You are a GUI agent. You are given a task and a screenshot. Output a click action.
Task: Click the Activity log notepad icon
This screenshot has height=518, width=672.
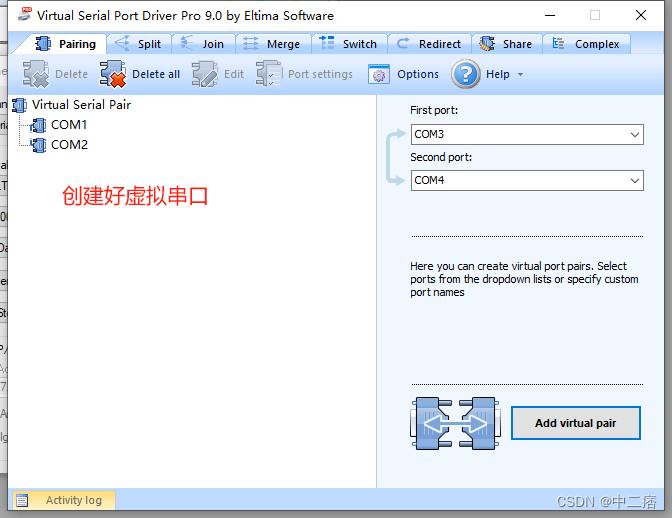(22, 500)
